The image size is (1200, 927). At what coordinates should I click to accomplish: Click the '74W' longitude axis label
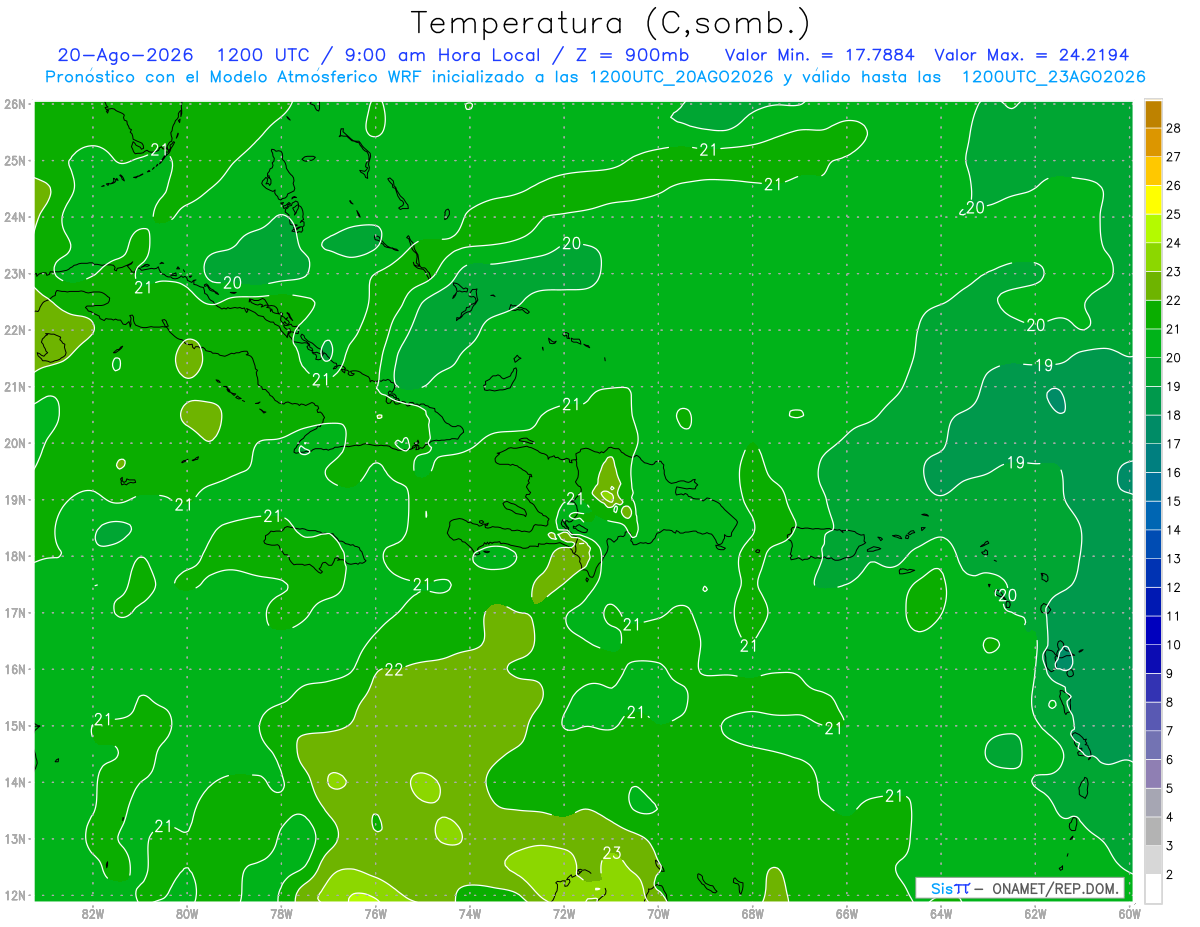(x=469, y=913)
